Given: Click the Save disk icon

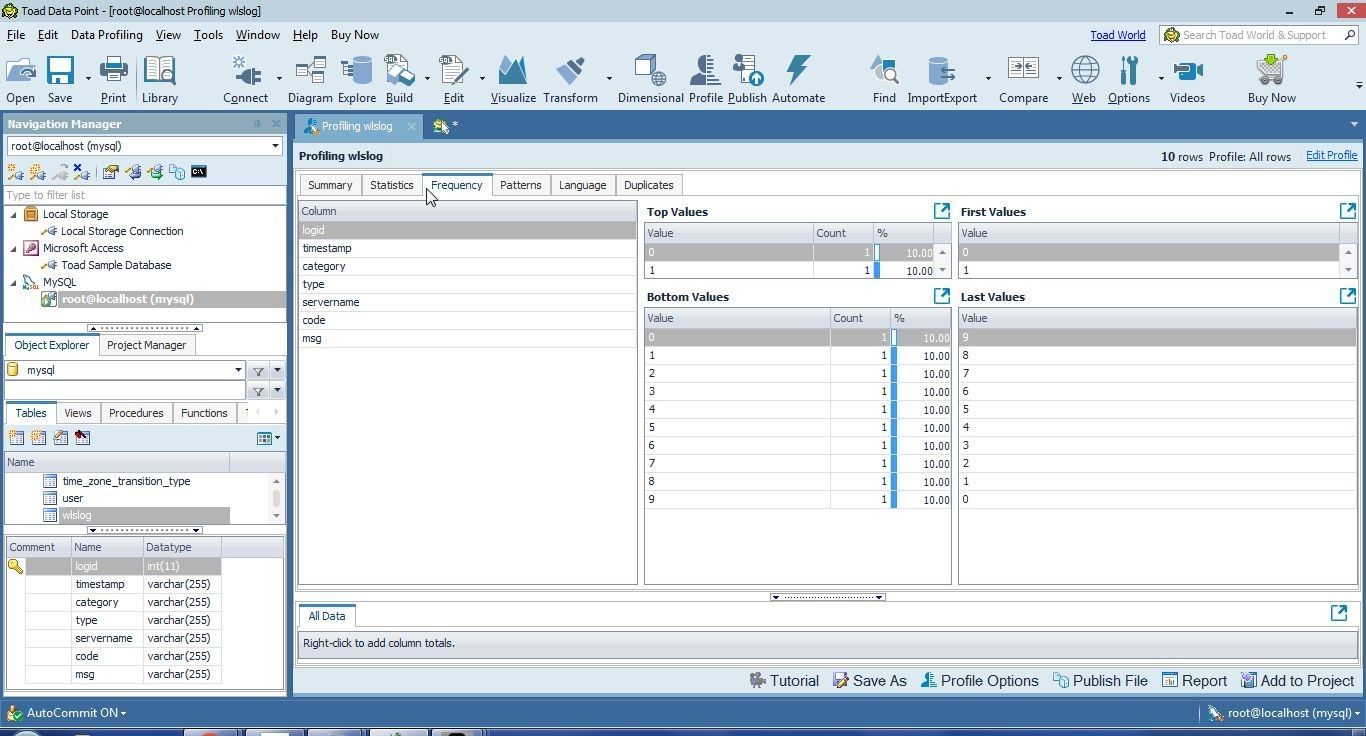Looking at the screenshot, I should point(60,72).
